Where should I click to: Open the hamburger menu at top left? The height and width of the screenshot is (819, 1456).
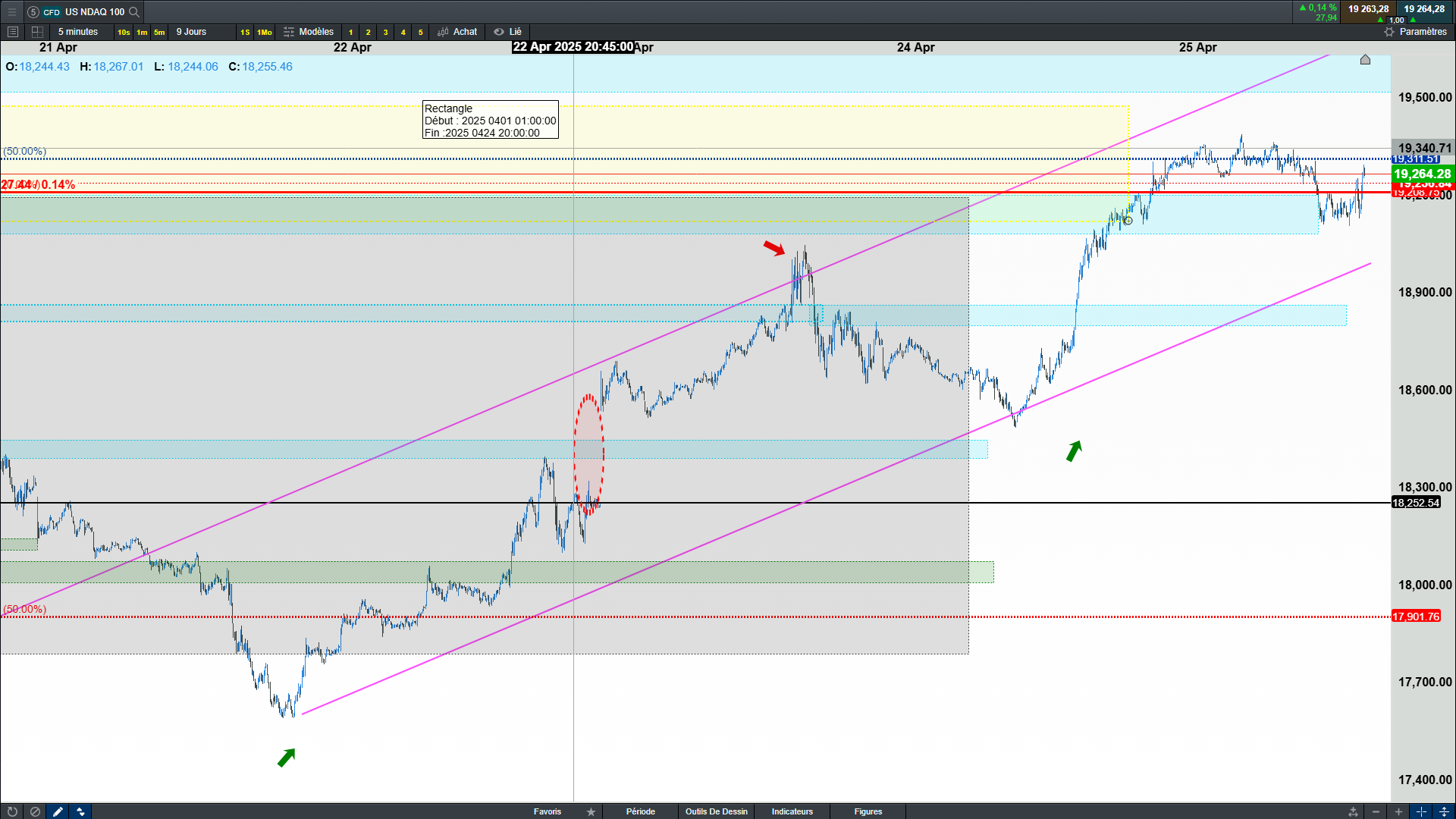click(11, 11)
